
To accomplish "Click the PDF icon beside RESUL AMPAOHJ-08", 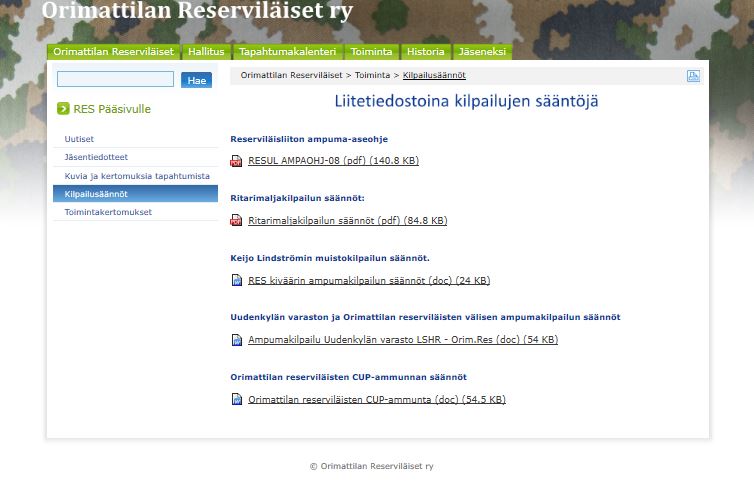I will click(236, 161).
